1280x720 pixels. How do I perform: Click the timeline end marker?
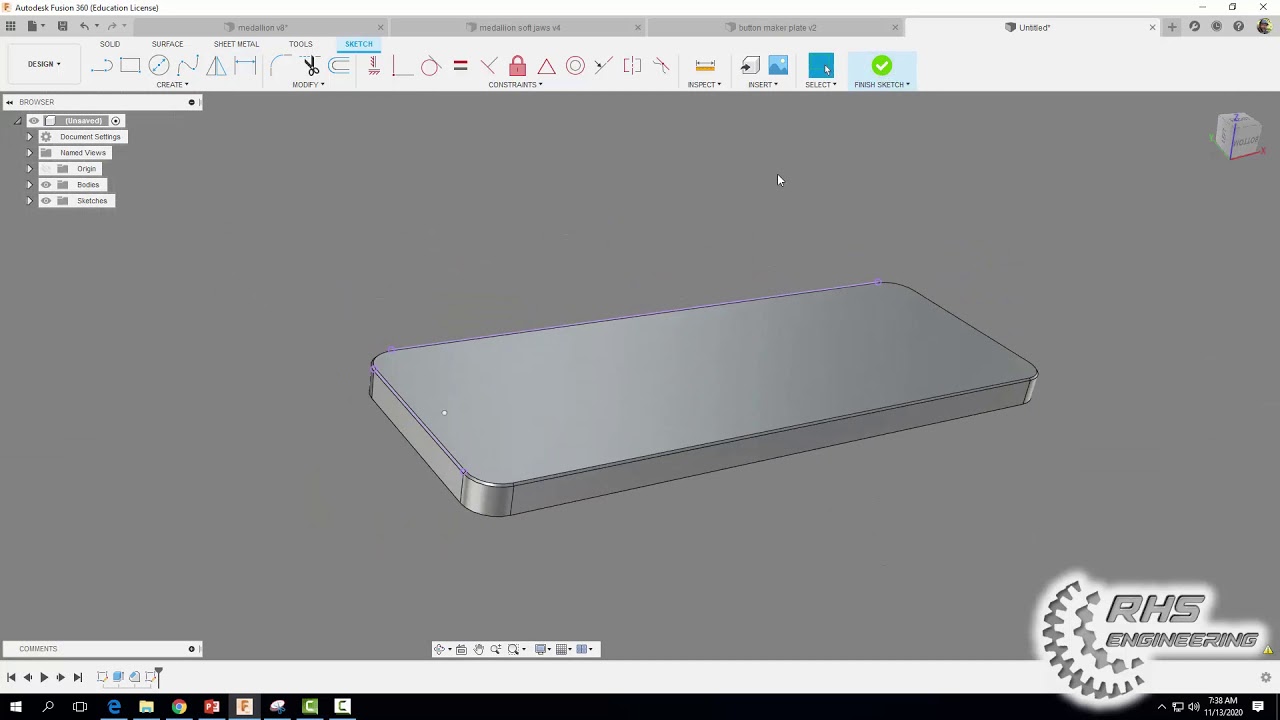point(158,677)
